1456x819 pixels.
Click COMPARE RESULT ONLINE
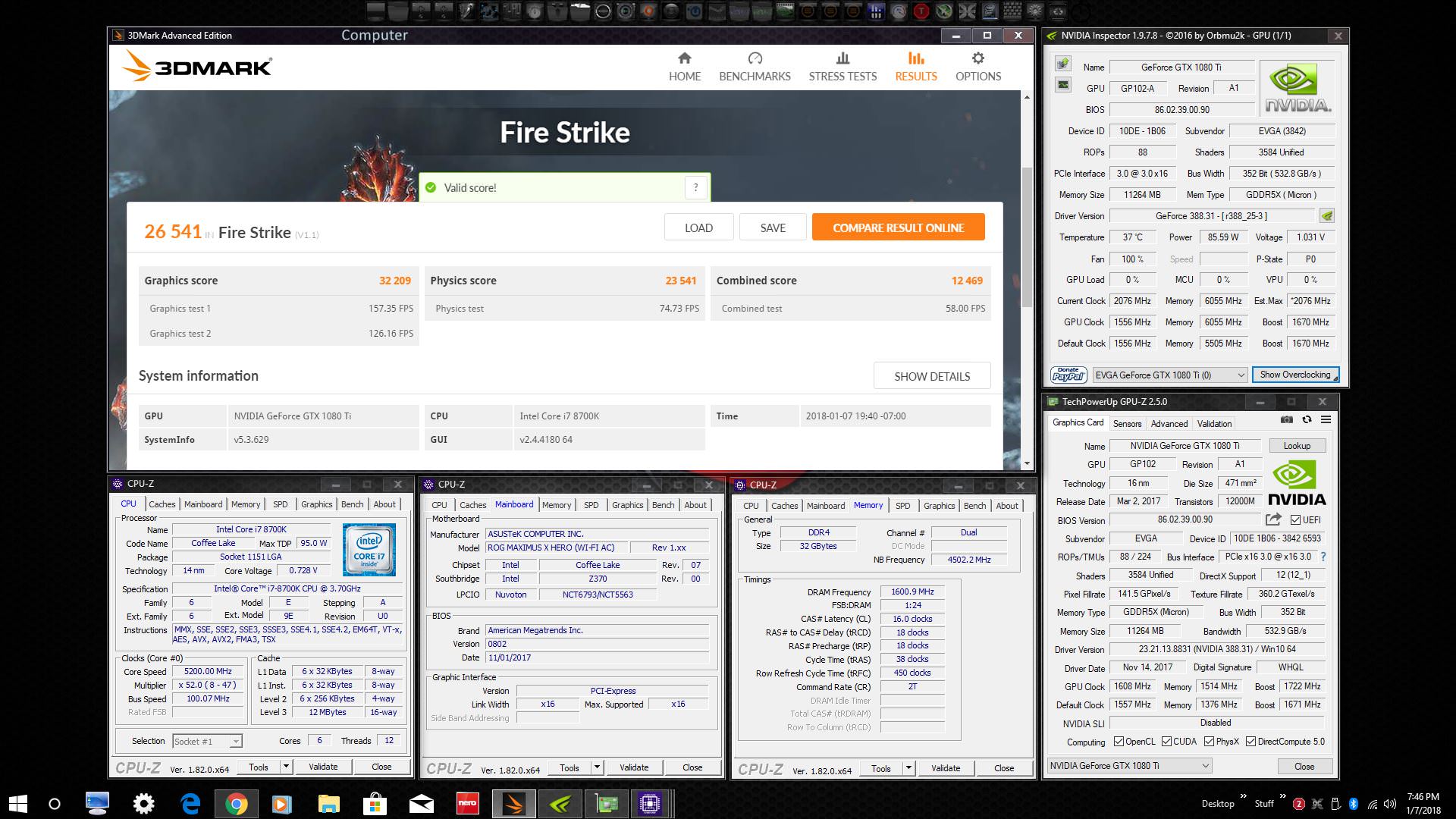click(898, 227)
